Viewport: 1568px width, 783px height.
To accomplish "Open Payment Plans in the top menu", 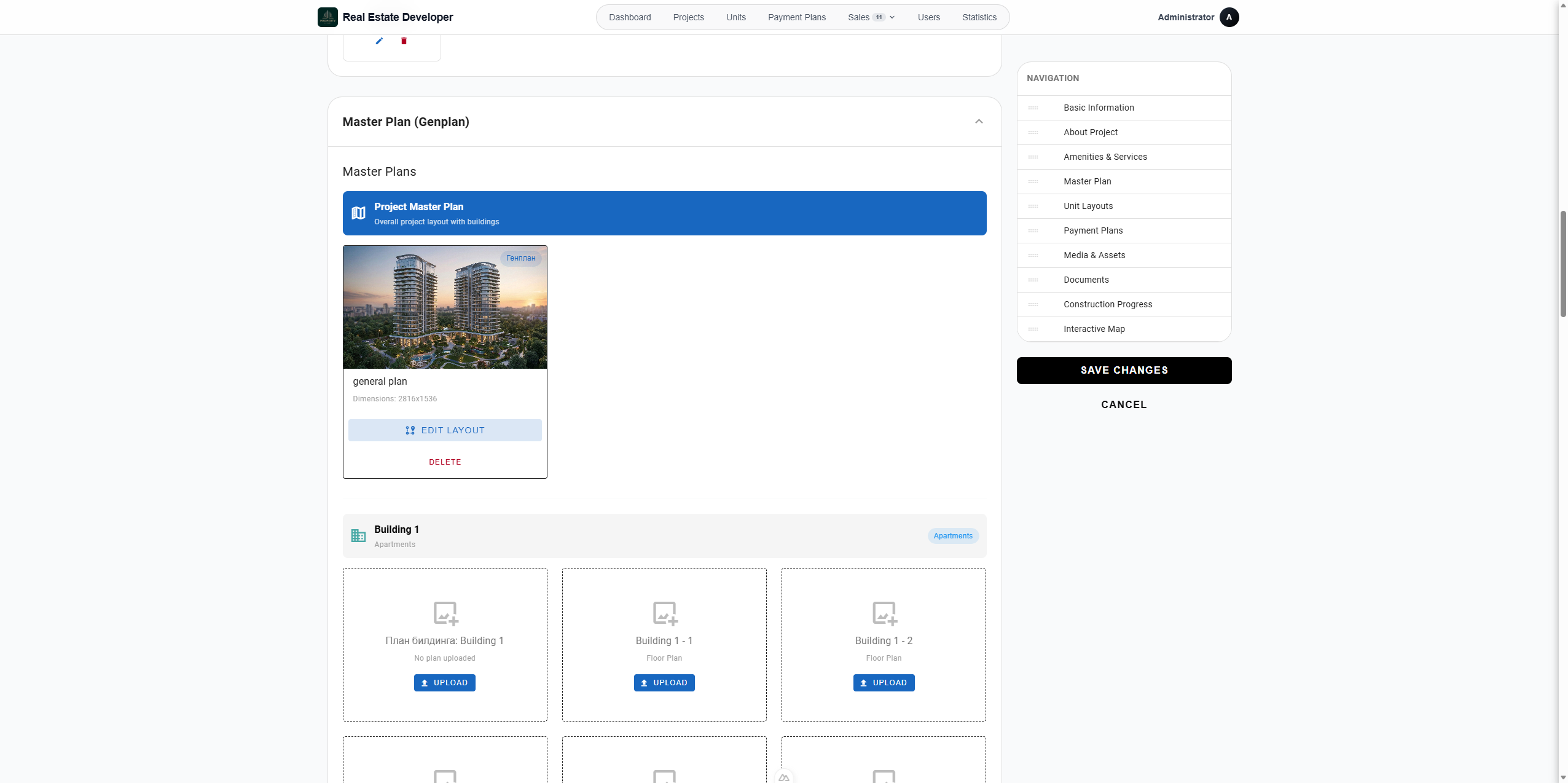I will [x=796, y=17].
